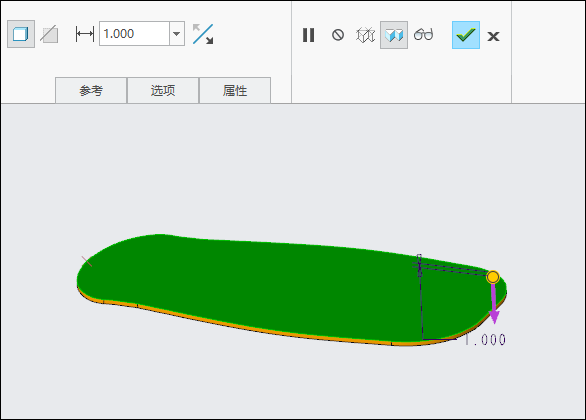Pause the feature with the pause icon
This screenshot has height=420, width=586.
click(x=308, y=35)
